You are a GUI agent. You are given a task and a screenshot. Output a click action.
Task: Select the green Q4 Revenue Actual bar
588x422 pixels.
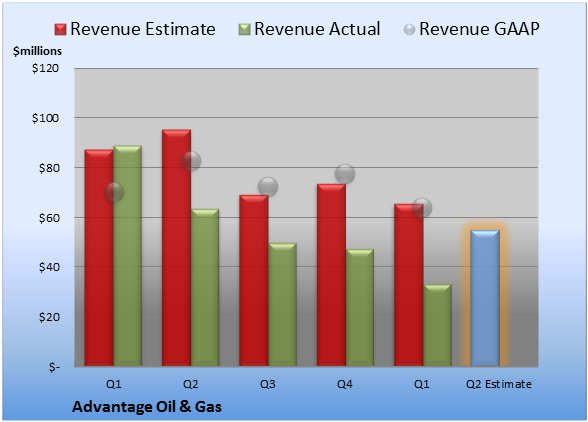(360, 308)
